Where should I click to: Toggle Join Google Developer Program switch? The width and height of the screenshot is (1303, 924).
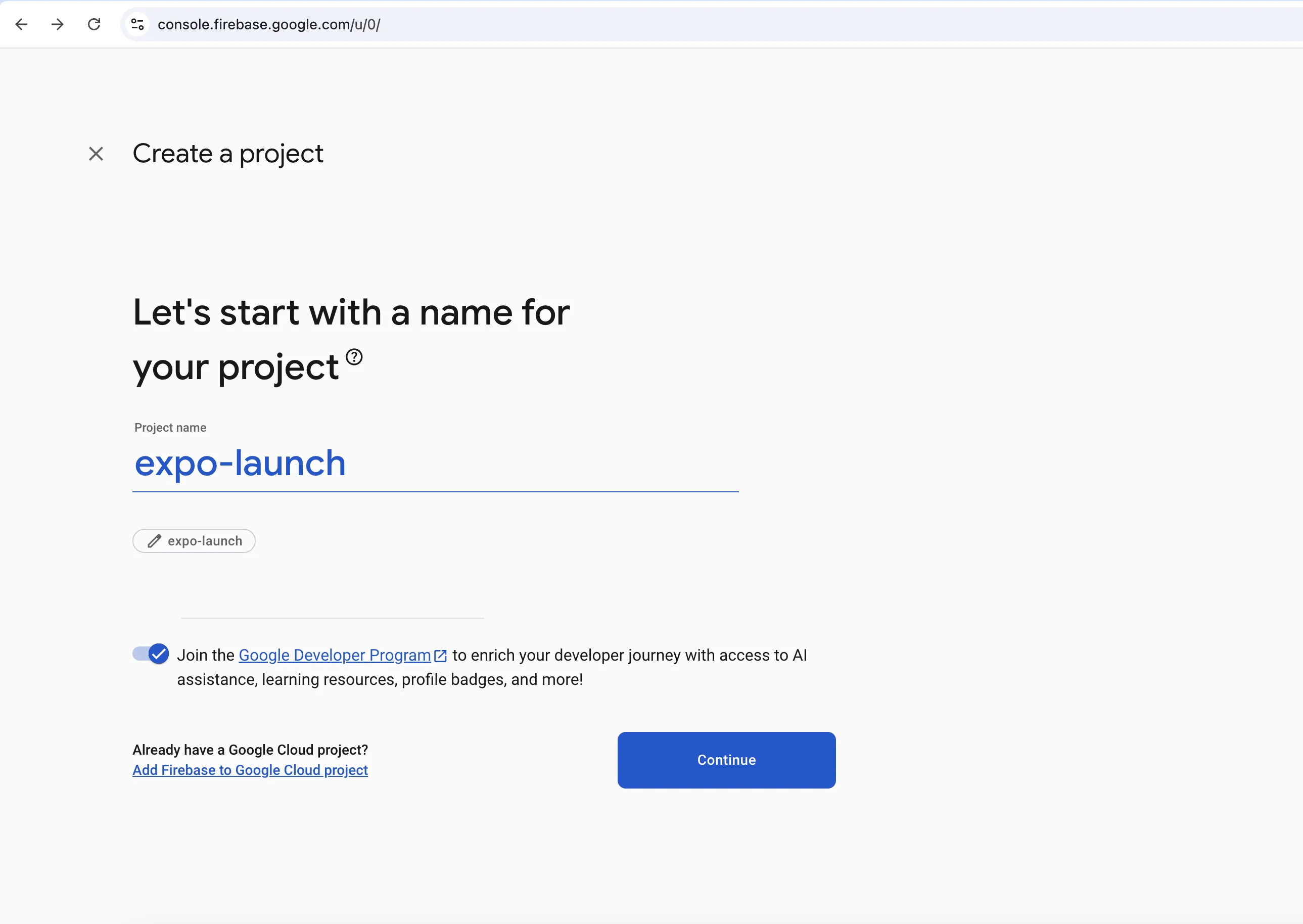(x=151, y=654)
